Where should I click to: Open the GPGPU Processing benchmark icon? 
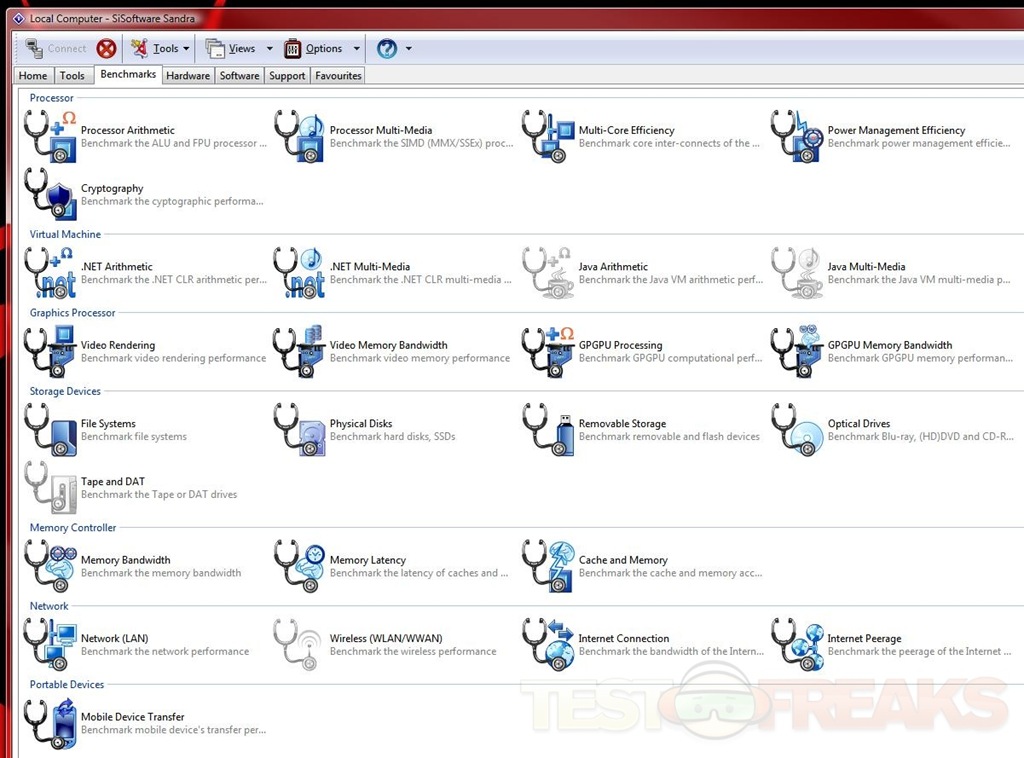[548, 352]
